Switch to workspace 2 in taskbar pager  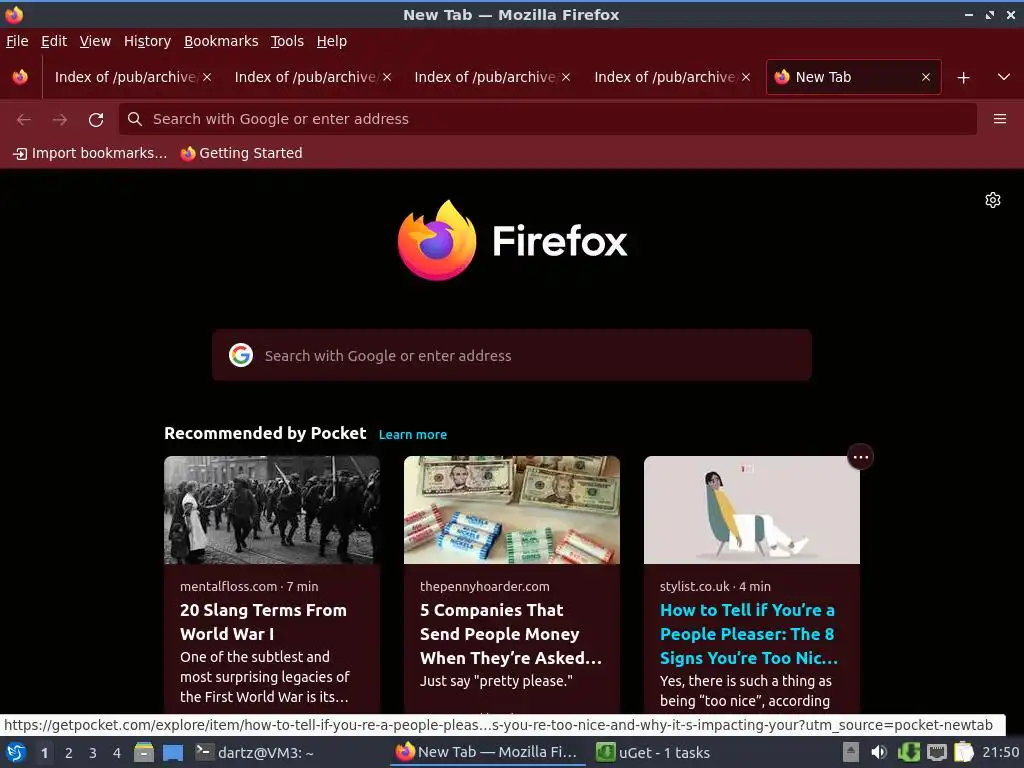[69, 753]
